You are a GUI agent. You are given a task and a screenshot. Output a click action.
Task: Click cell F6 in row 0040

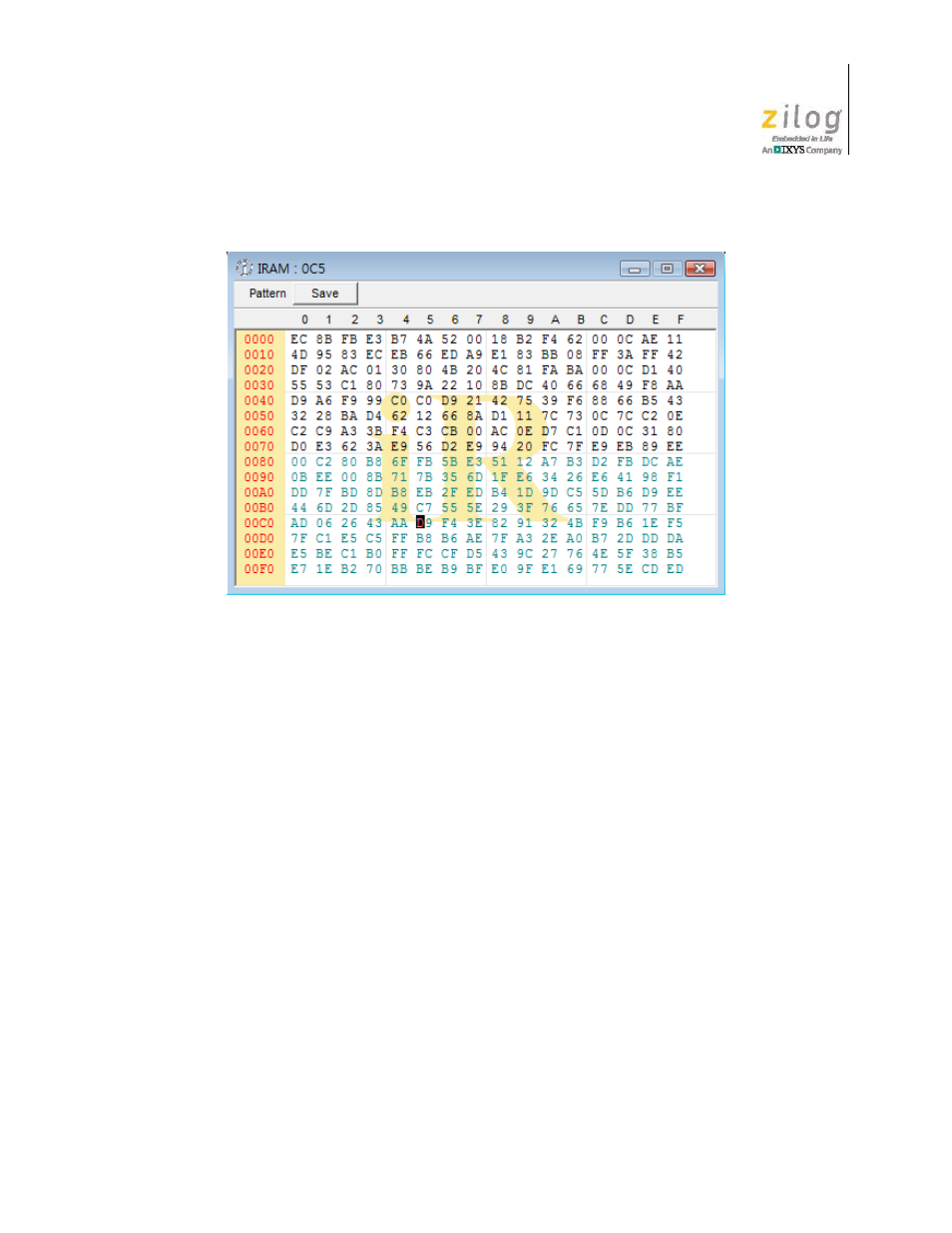tap(575, 400)
